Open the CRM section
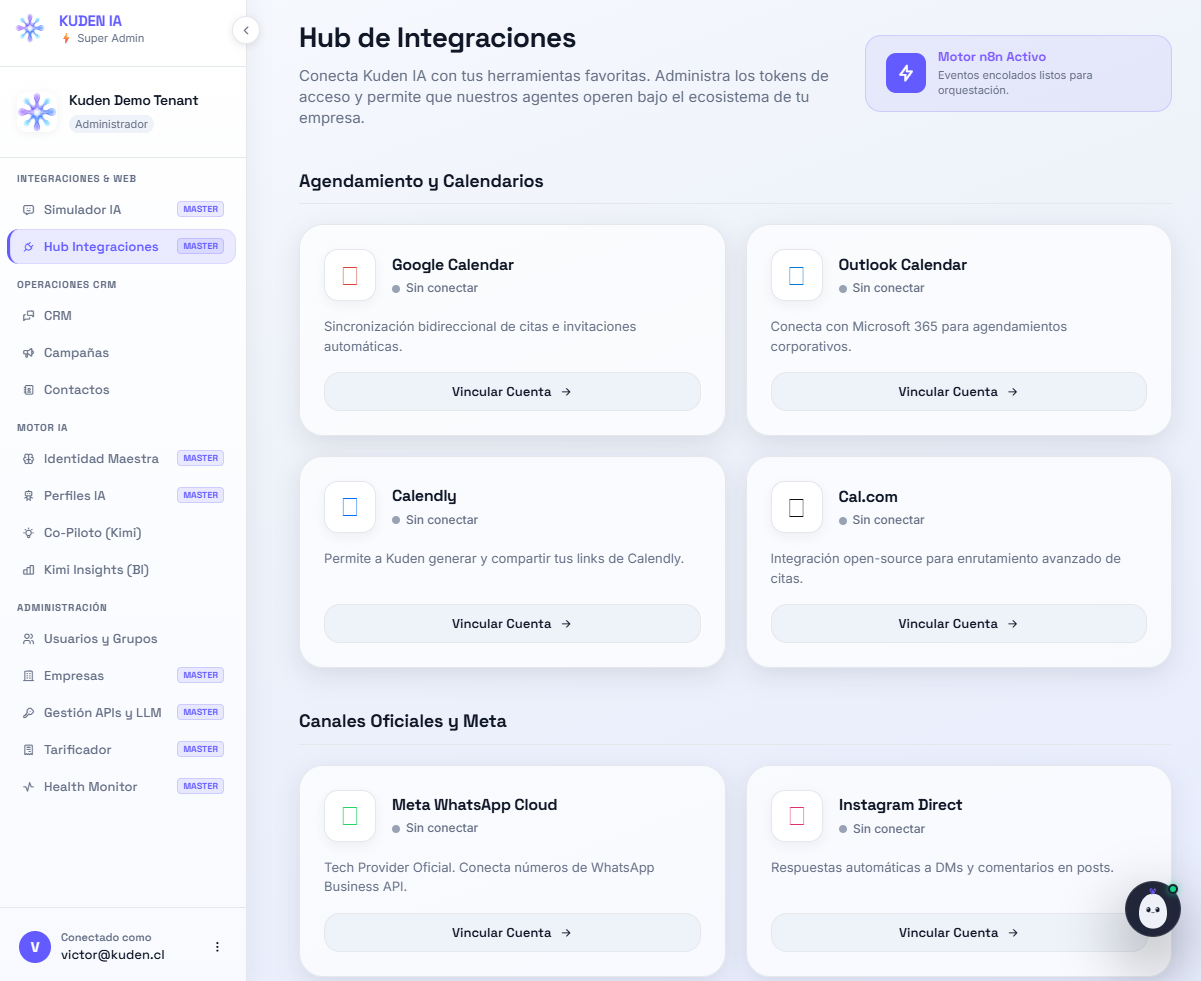 click(121, 316)
